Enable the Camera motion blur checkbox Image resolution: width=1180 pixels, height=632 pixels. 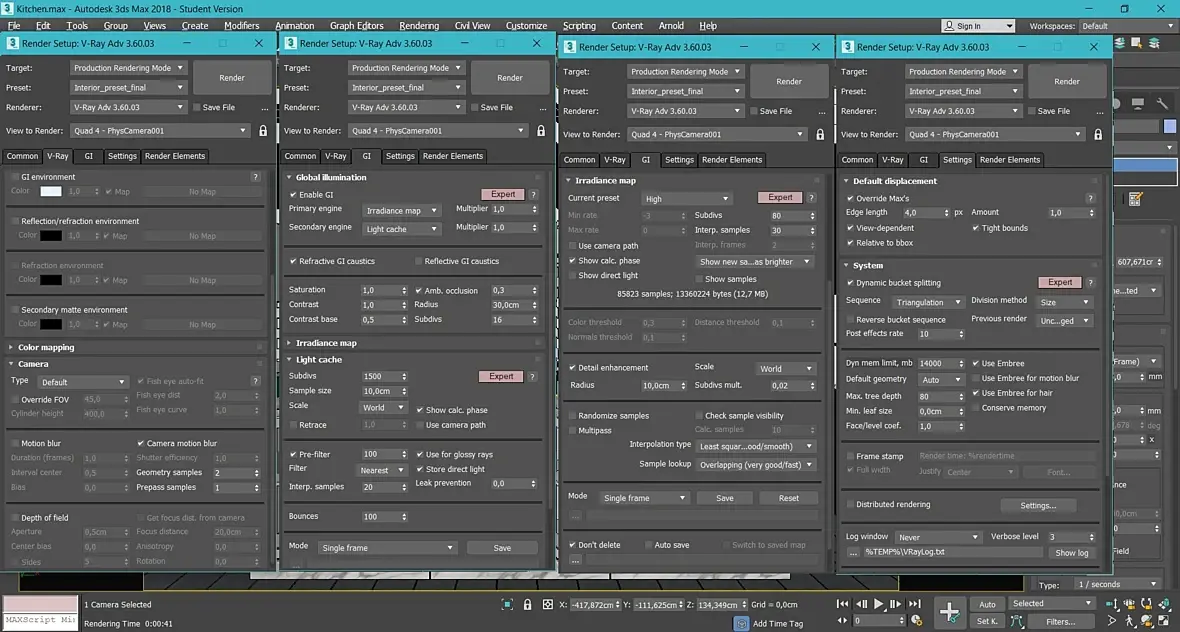(x=140, y=443)
